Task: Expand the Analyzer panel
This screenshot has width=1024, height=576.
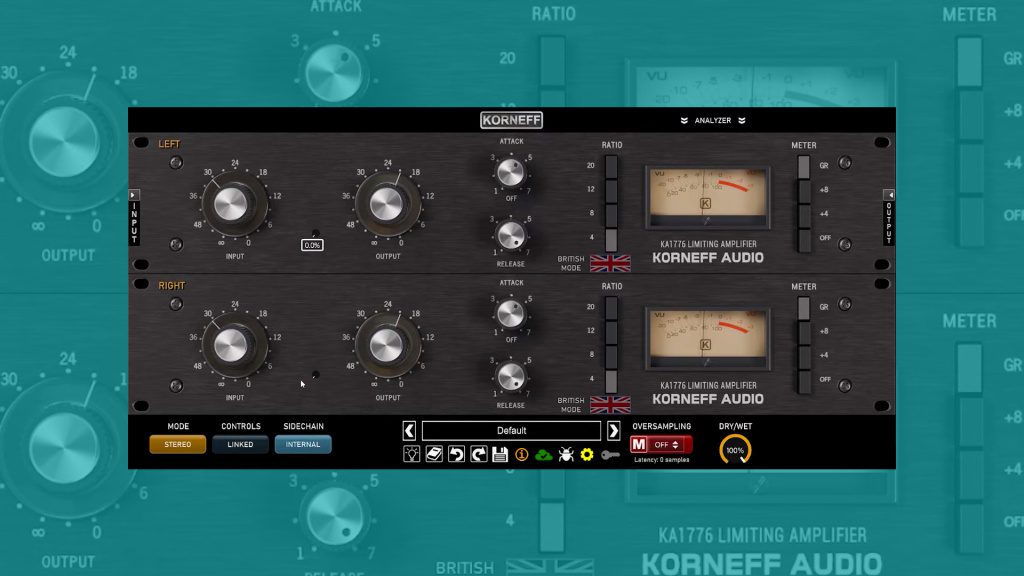Action: pos(712,121)
